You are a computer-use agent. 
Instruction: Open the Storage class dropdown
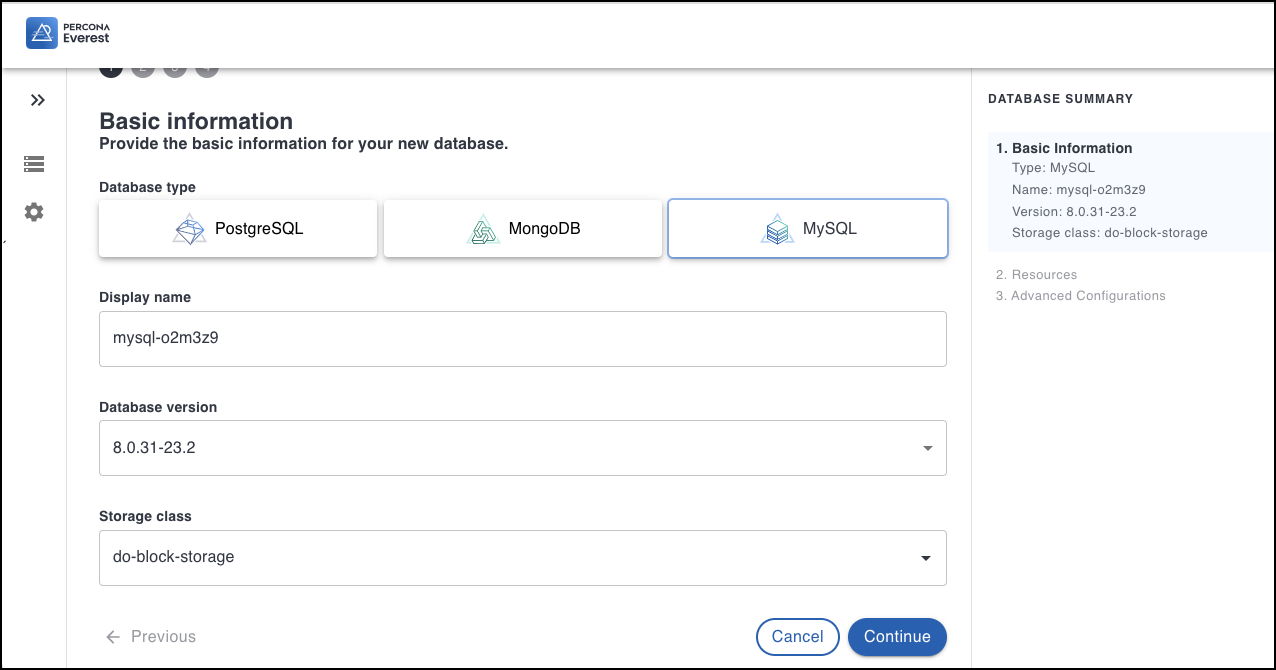[522, 557]
